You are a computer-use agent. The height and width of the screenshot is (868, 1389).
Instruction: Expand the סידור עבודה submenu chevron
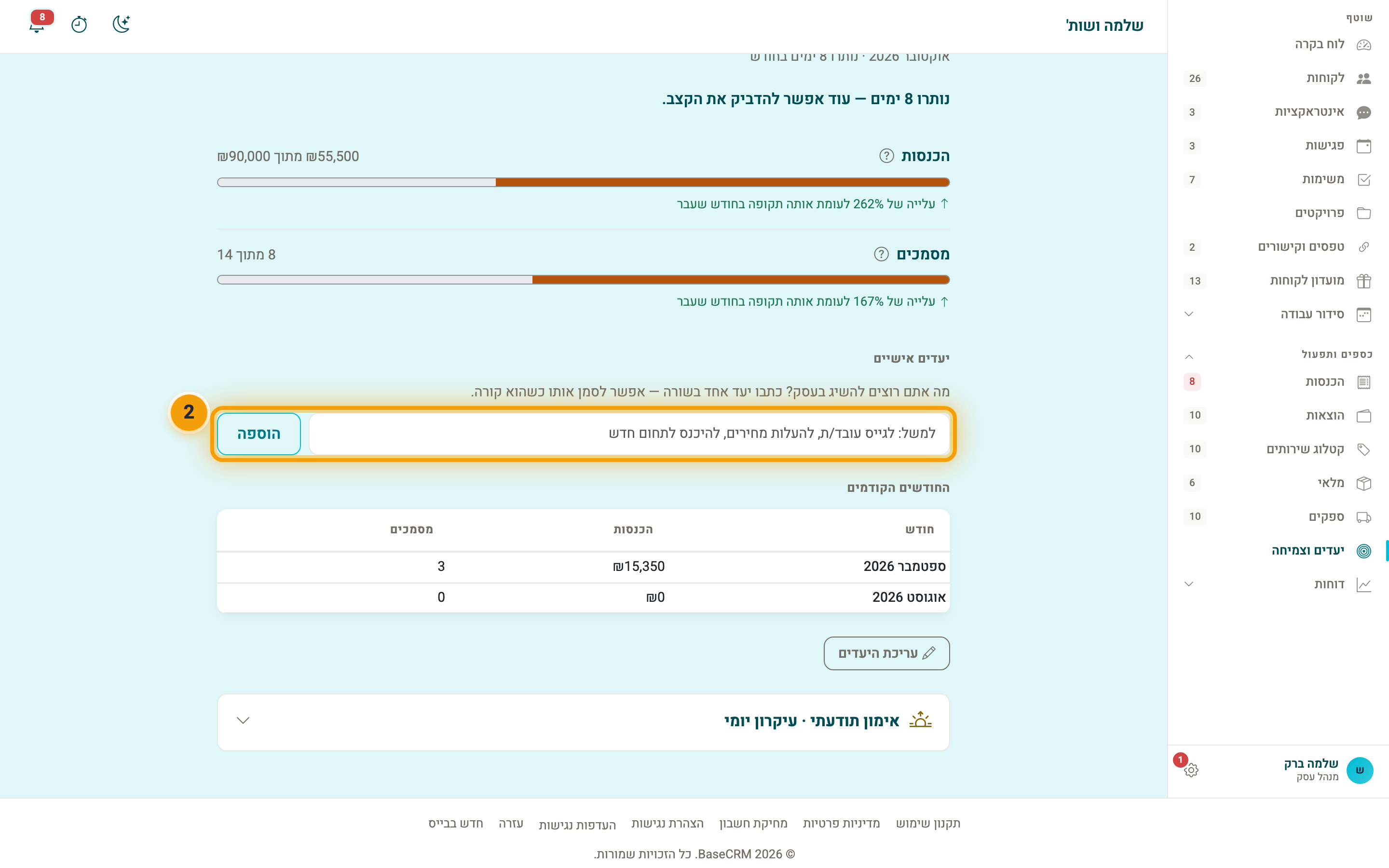1189,314
